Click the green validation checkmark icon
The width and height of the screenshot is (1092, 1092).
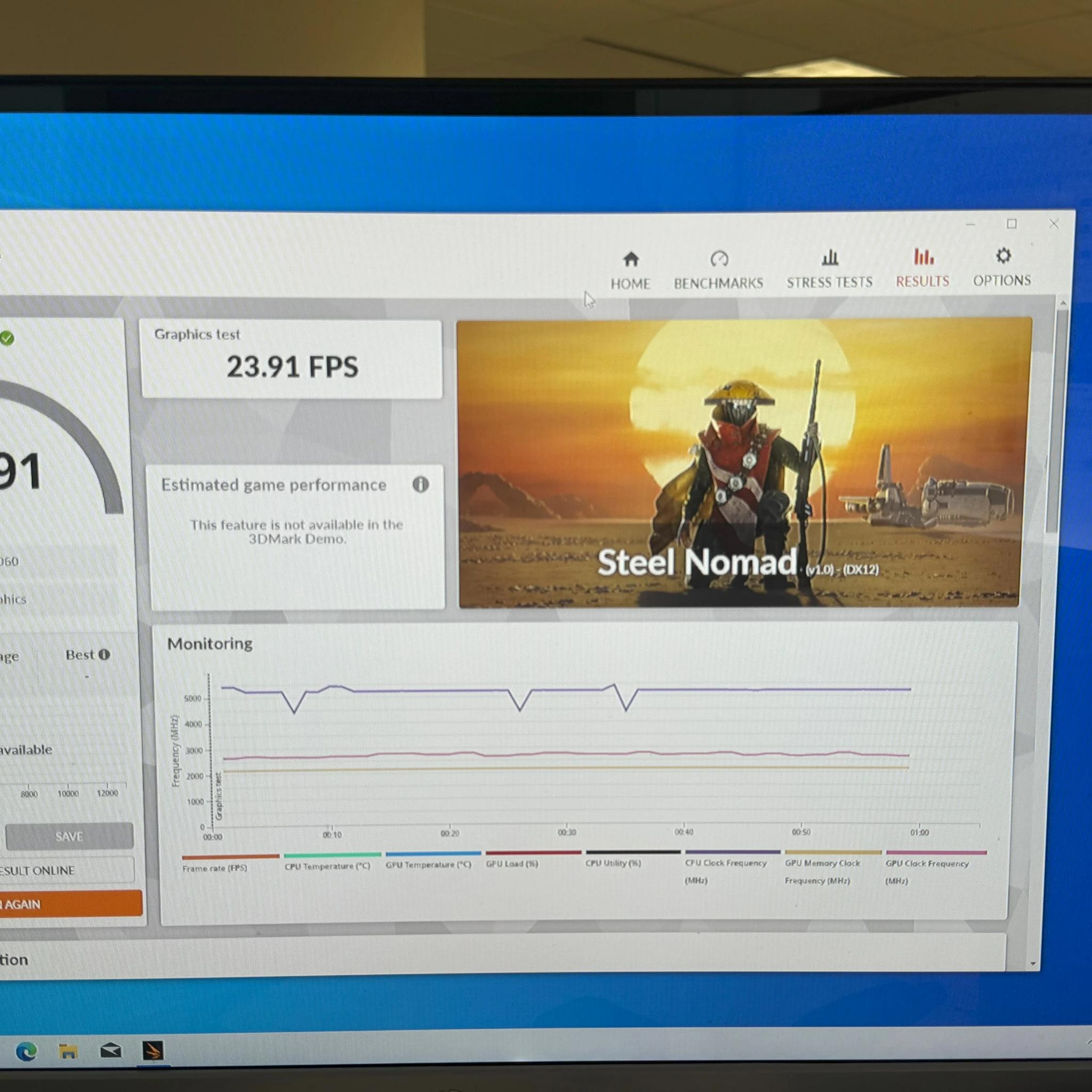[6, 339]
